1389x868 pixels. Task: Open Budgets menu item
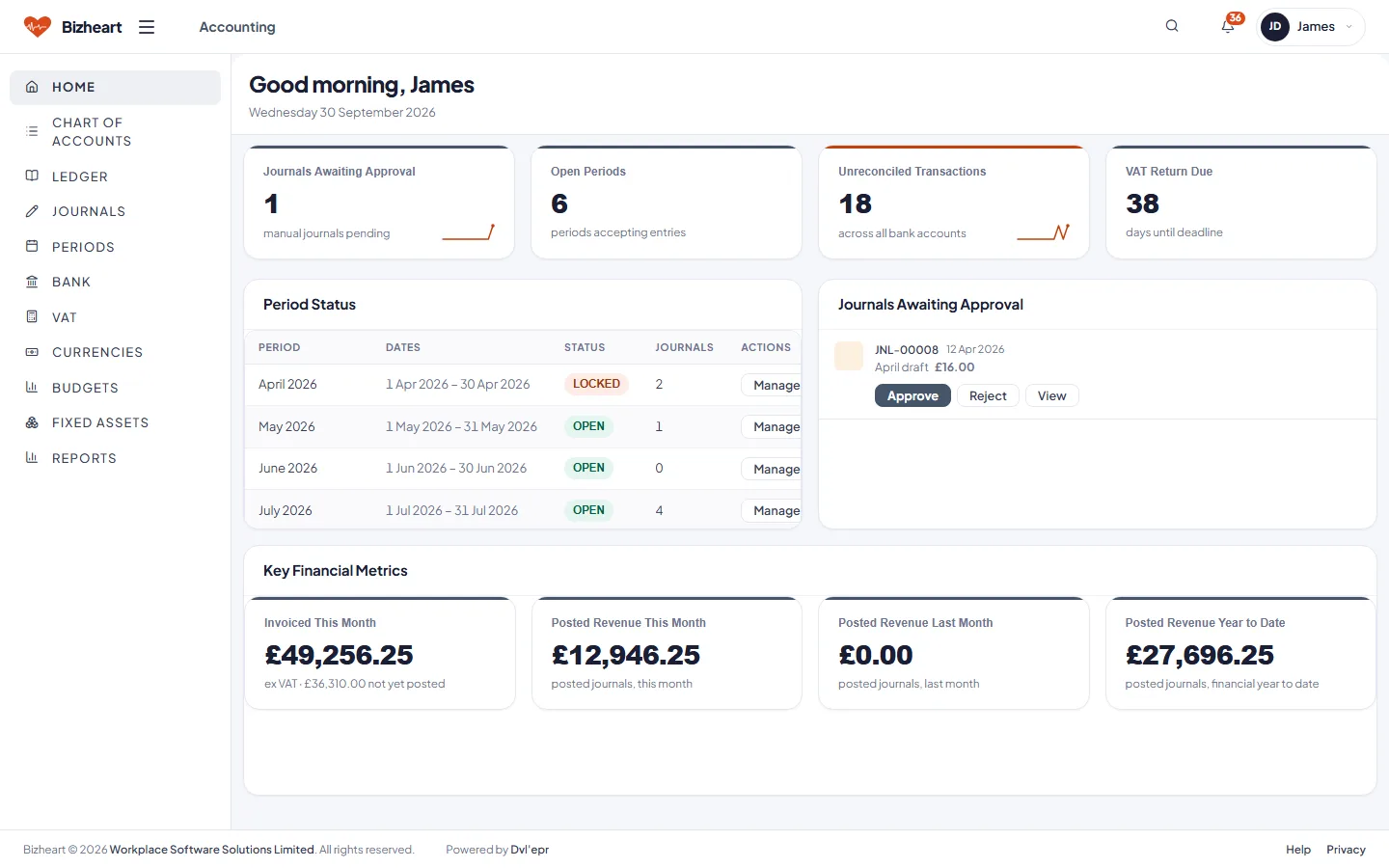tap(115, 388)
